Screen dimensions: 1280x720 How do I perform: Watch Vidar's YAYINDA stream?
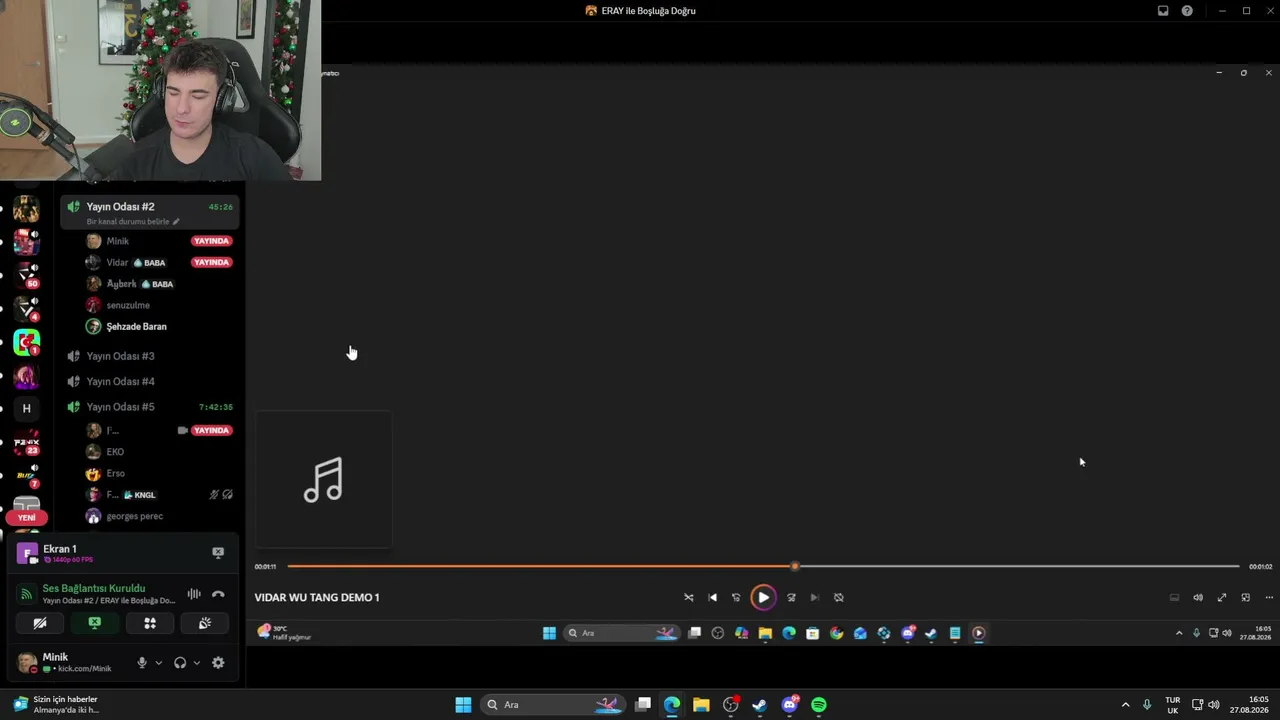coord(211,262)
